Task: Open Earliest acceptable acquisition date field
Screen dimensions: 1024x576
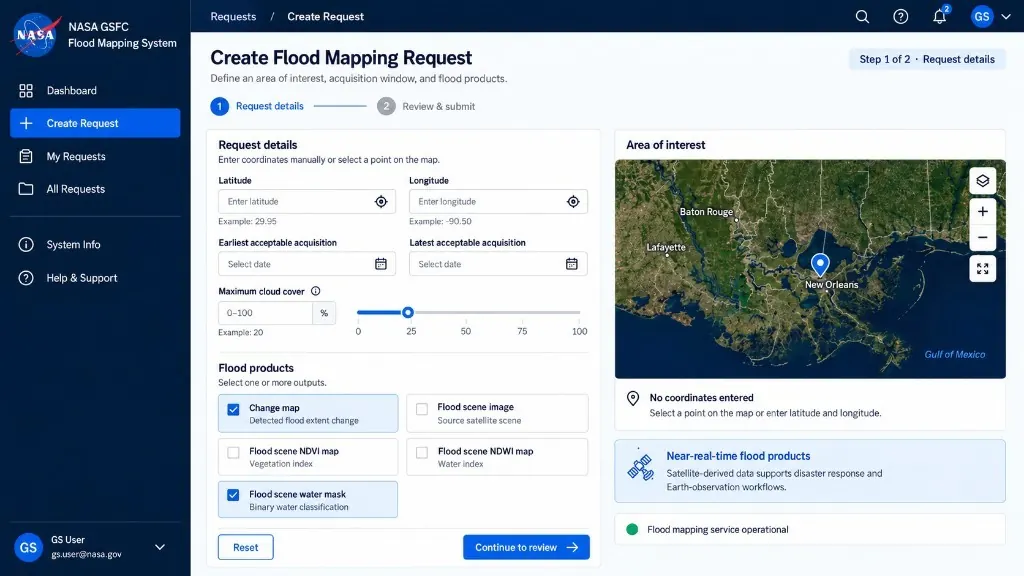Action: 306,264
